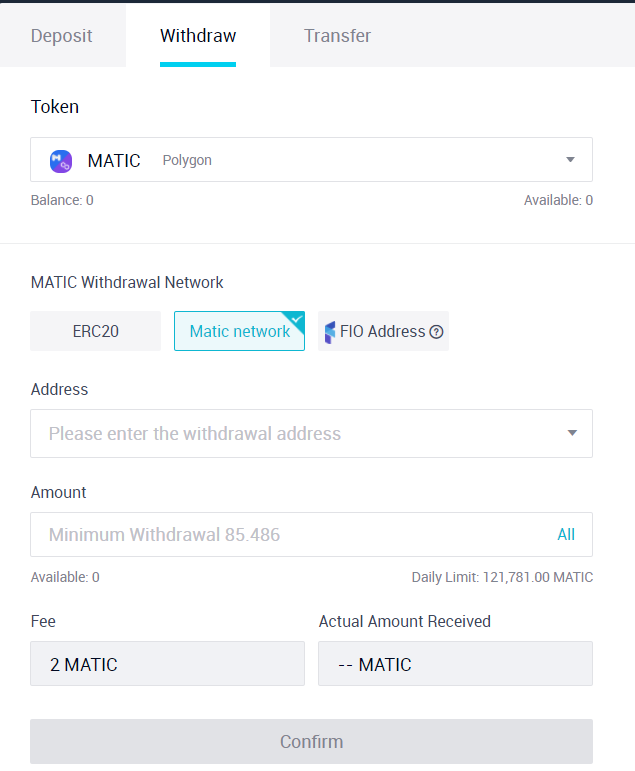Choose the FIO Address network option
This screenshot has height=771, width=635.
(x=383, y=331)
